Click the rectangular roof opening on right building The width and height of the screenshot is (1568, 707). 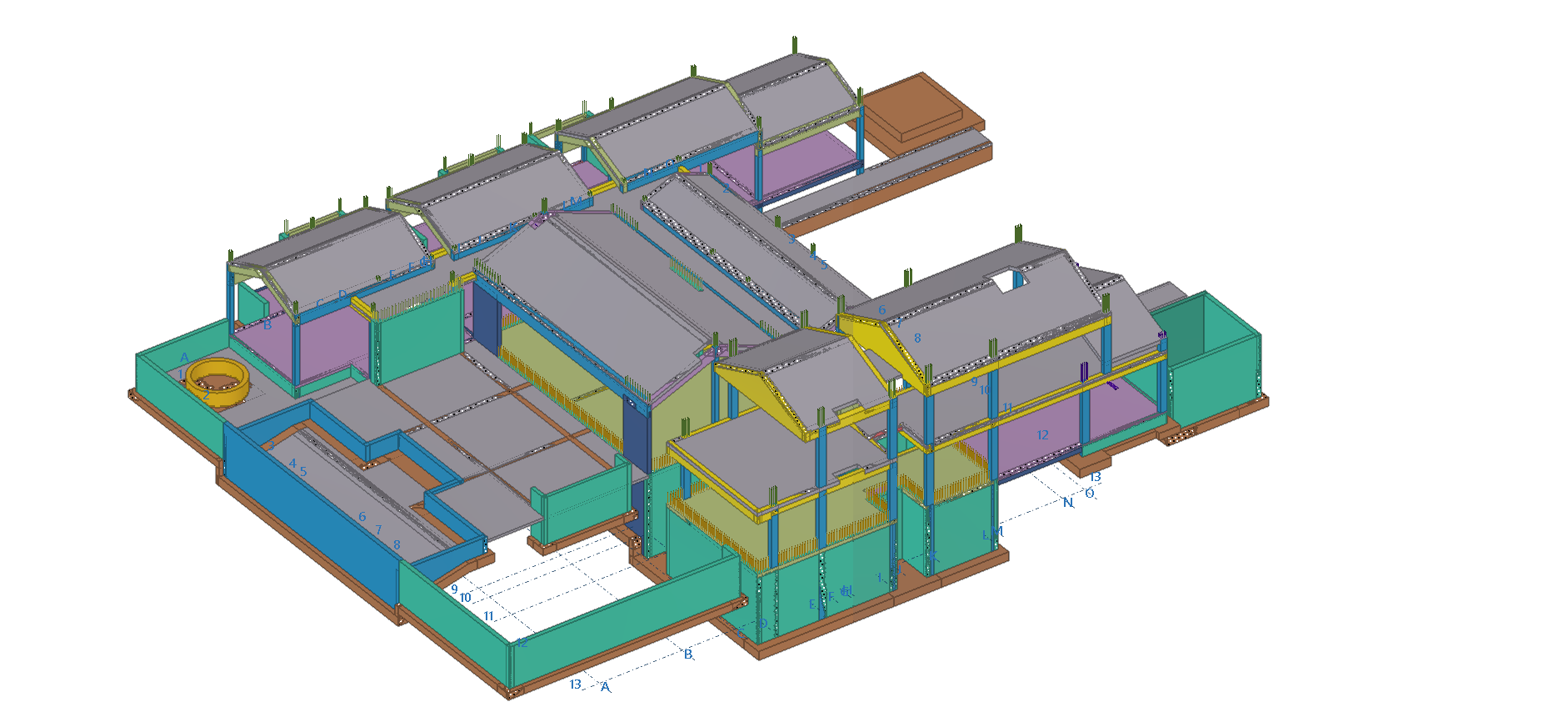click(1005, 280)
